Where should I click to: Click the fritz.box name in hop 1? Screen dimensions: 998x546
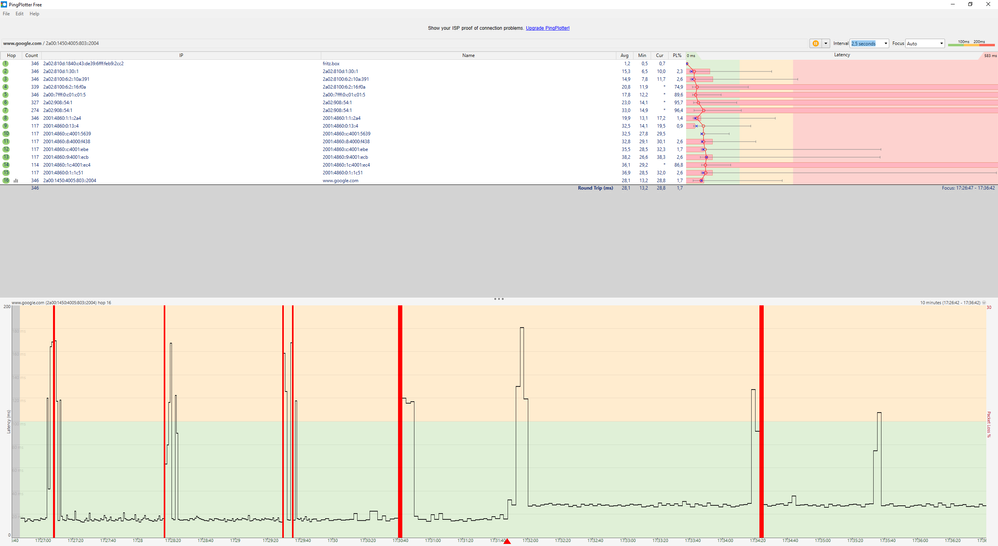[x=331, y=64]
